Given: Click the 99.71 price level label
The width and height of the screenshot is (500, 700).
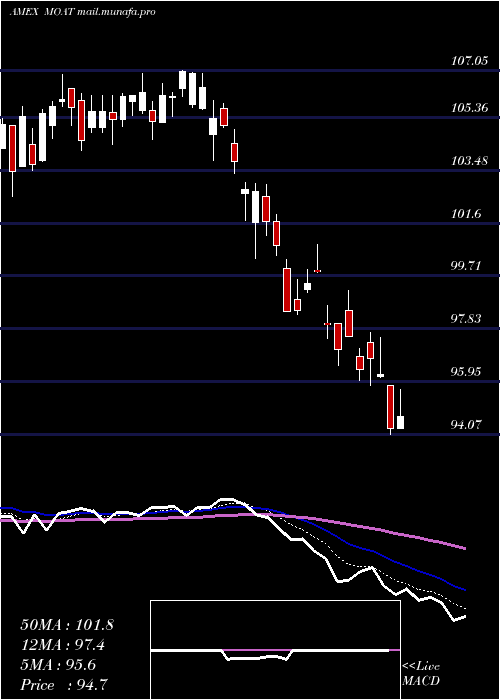Looking at the screenshot, I should [x=466, y=266].
